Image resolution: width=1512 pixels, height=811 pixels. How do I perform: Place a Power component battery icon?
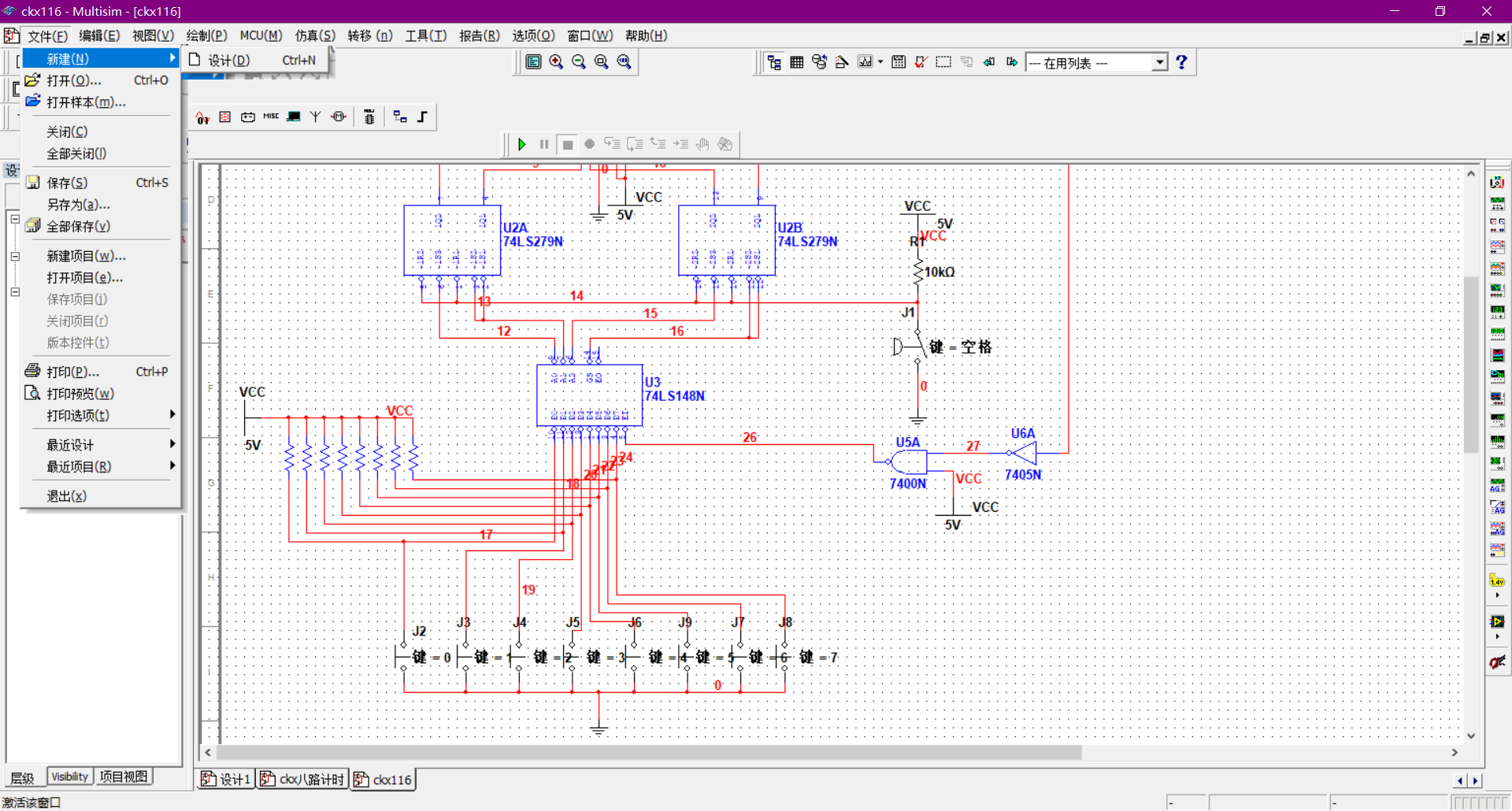pyautogui.click(x=248, y=117)
